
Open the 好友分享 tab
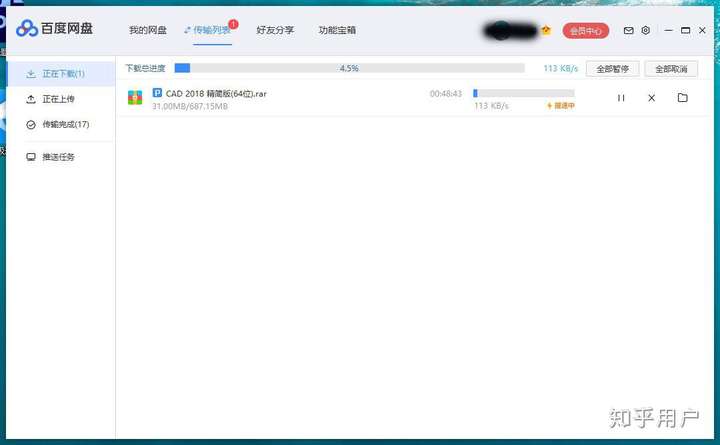click(275, 30)
